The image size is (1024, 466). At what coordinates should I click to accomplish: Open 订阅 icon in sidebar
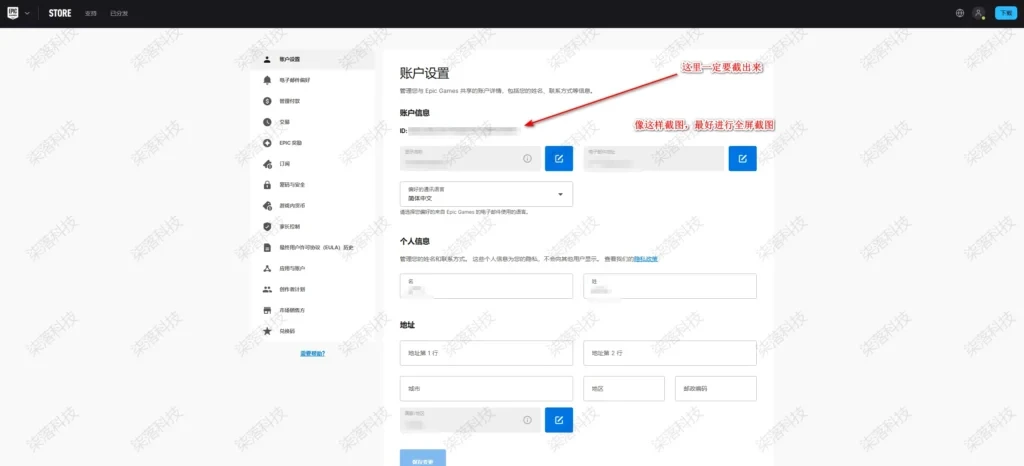pyautogui.click(x=267, y=164)
